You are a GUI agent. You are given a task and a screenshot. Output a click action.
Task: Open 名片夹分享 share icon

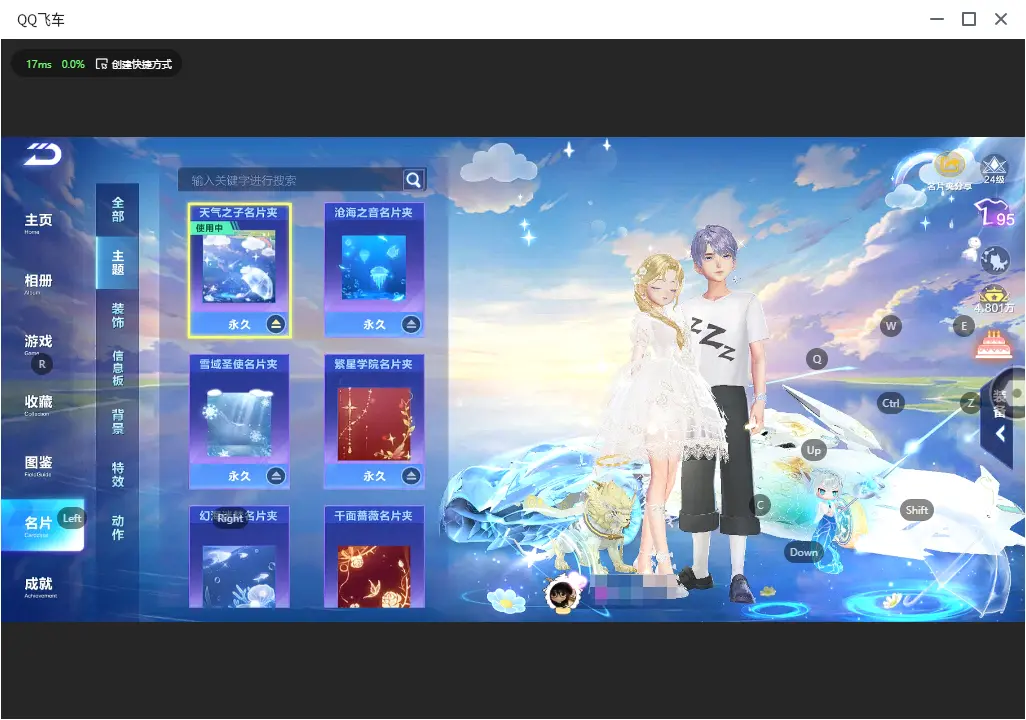949,171
